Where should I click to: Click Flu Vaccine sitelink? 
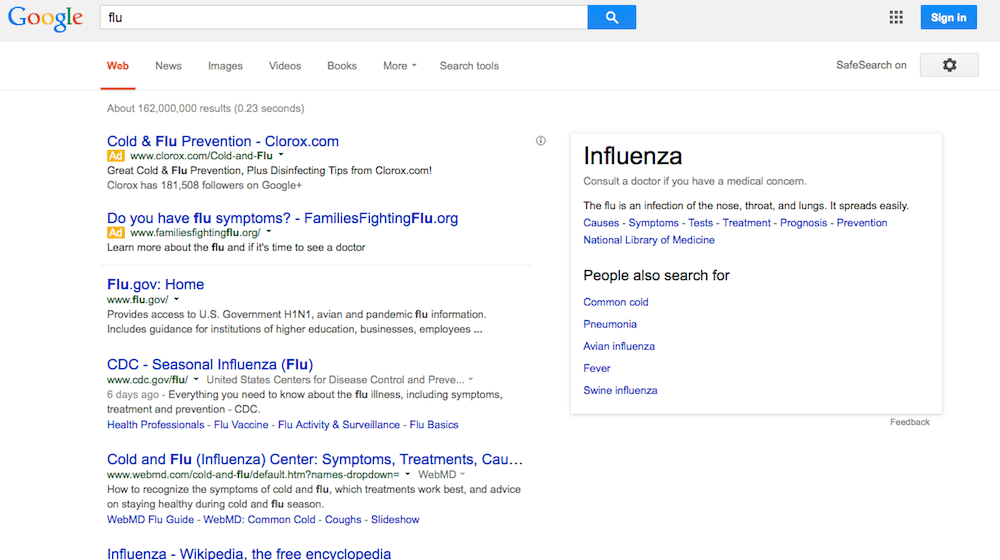coord(241,425)
